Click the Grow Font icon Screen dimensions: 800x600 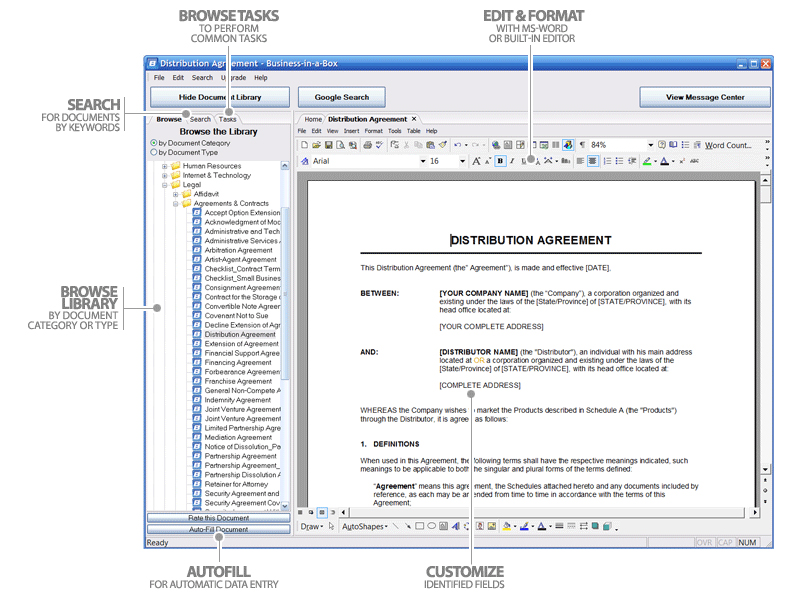[476, 161]
